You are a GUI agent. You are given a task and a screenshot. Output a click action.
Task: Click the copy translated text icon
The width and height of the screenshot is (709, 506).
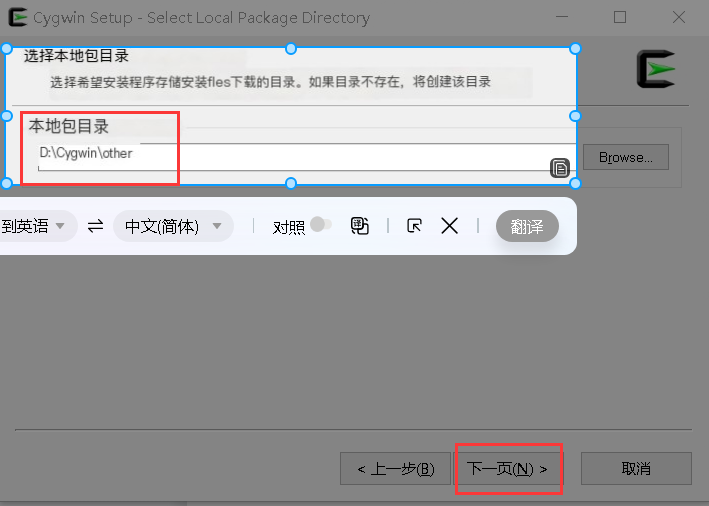(359, 226)
